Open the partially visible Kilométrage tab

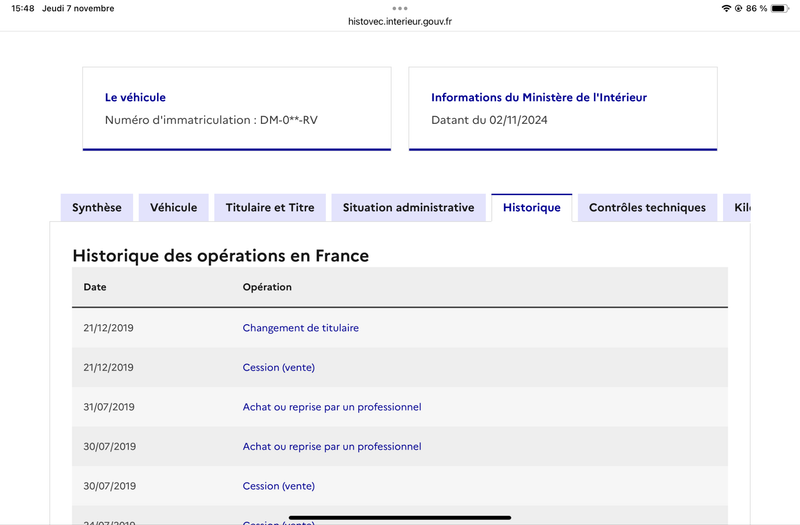click(737, 208)
